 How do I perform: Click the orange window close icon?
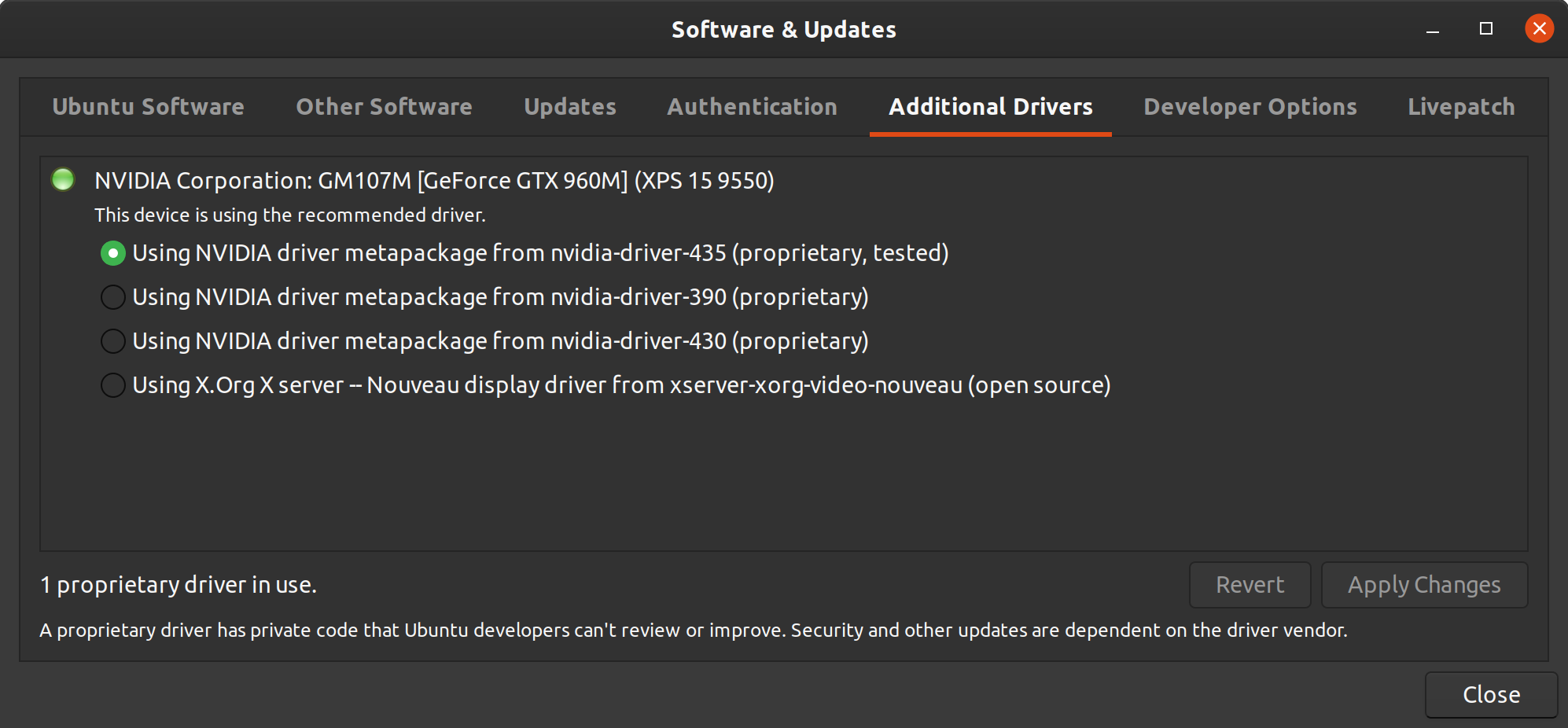tap(1539, 29)
